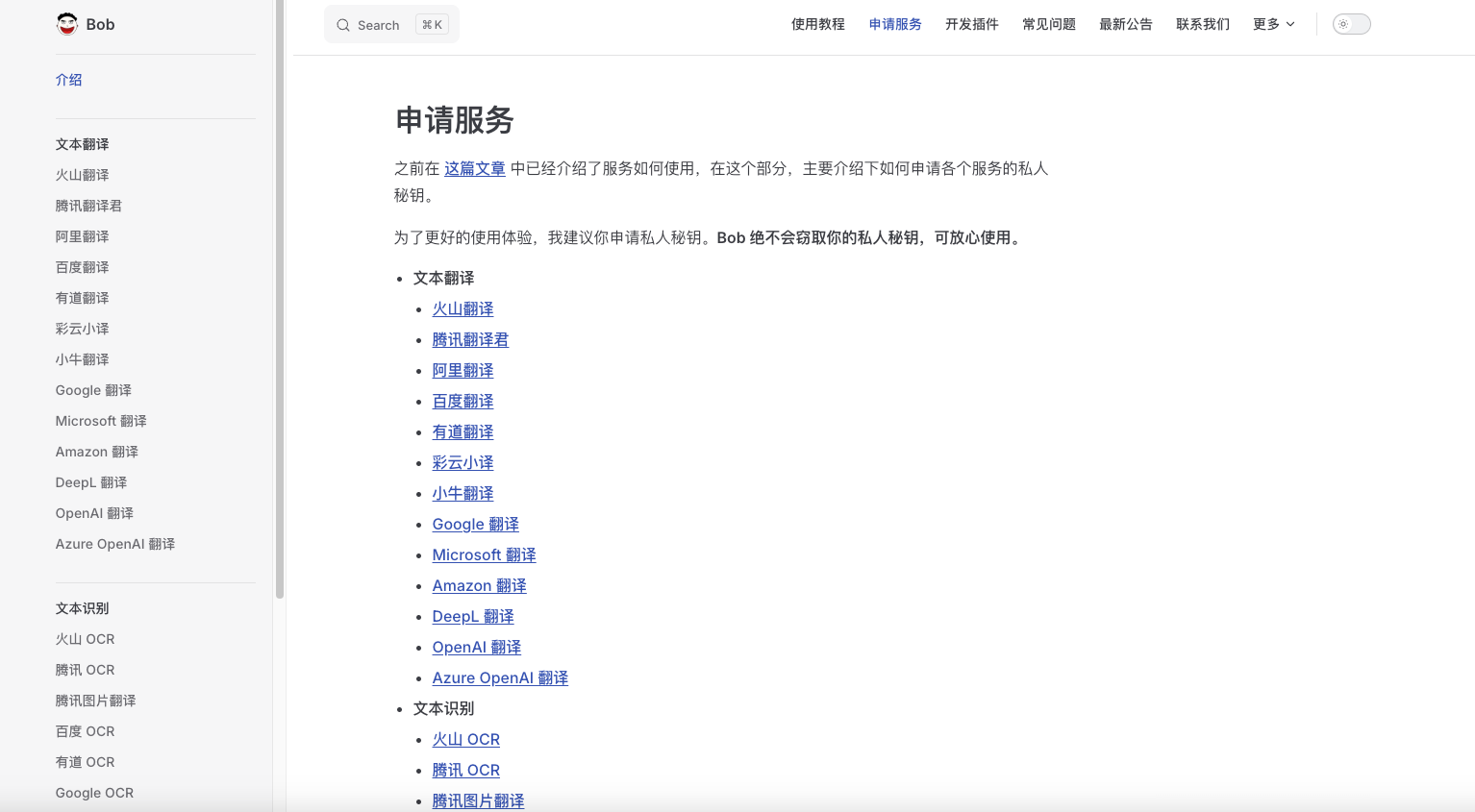The image size is (1475, 812).
Task: Open the 有道翻译 link in main content
Action: (x=462, y=431)
